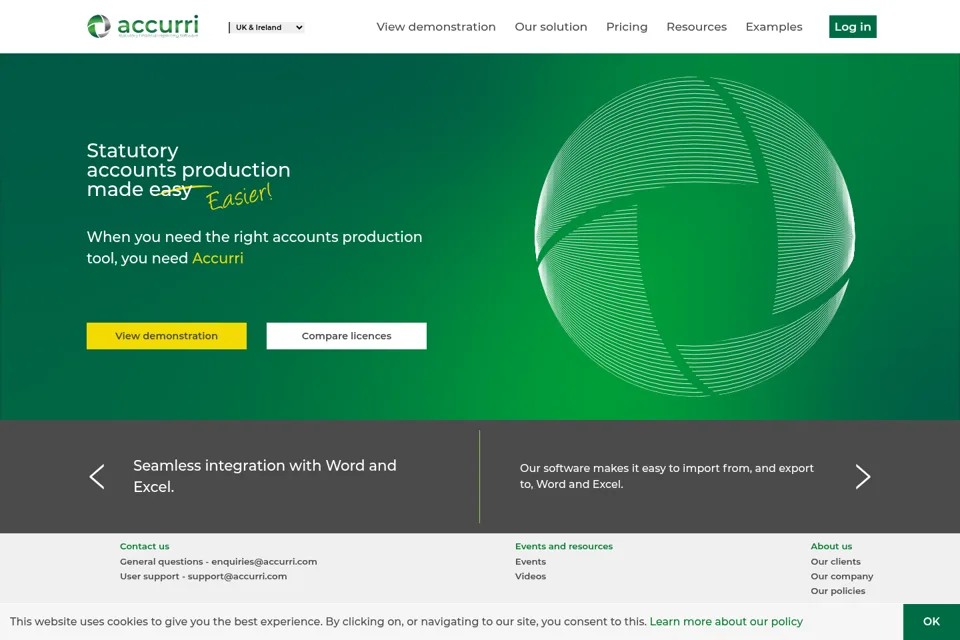Click the enquiries@accurri.com email line

click(x=219, y=562)
